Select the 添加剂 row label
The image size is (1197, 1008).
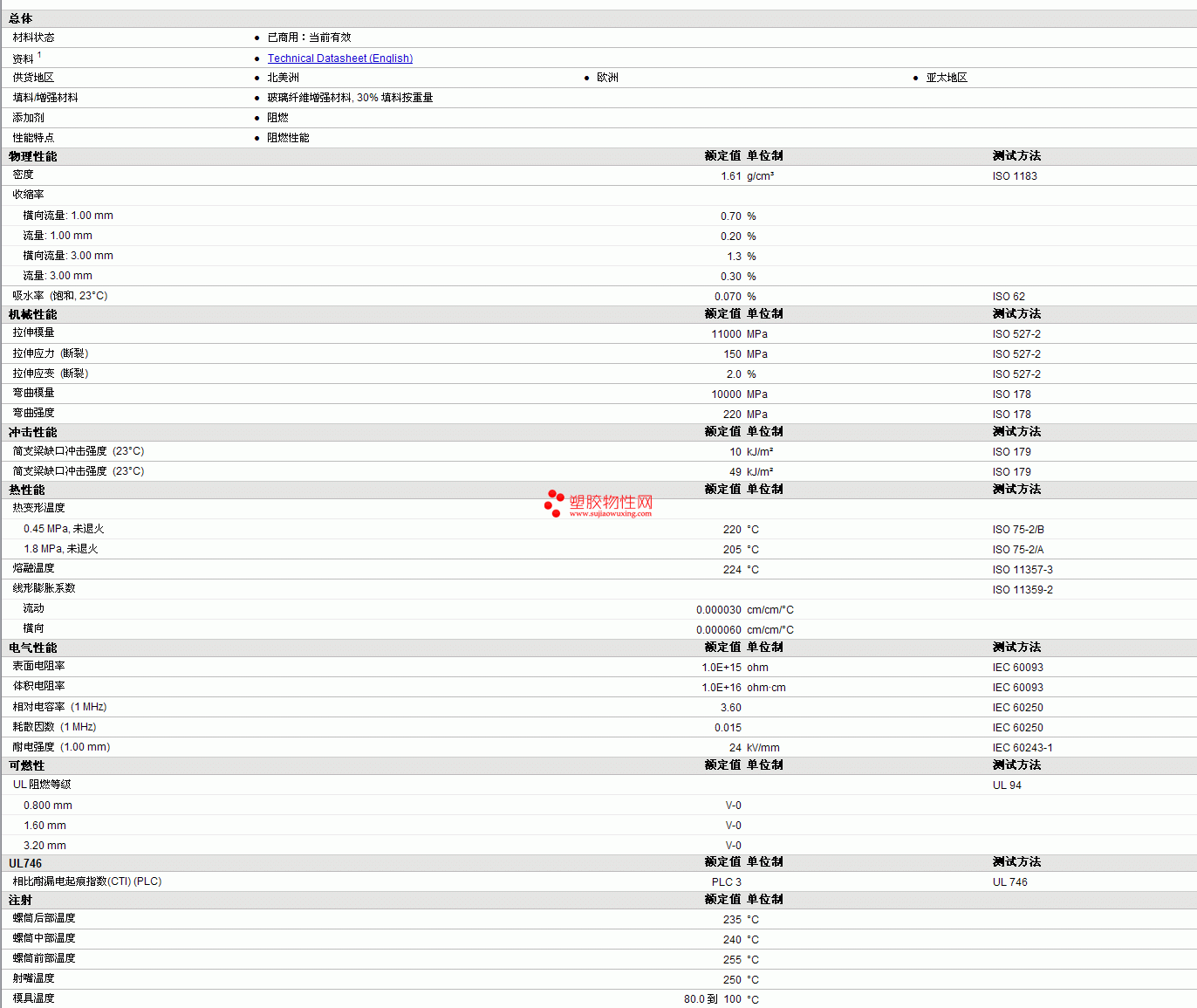[x=28, y=118]
